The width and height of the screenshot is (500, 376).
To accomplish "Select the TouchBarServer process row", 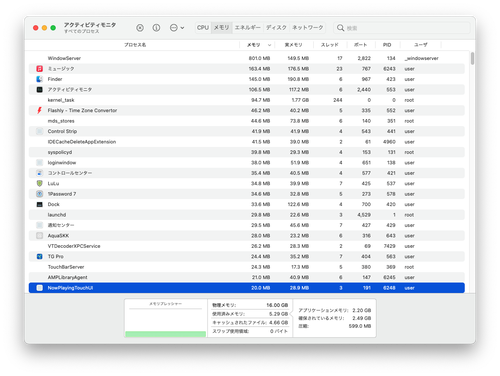I will [247, 267].
